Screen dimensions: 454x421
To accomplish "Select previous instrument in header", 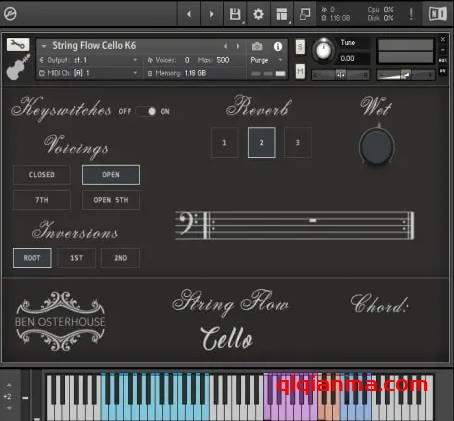I will [x=225, y=46].
